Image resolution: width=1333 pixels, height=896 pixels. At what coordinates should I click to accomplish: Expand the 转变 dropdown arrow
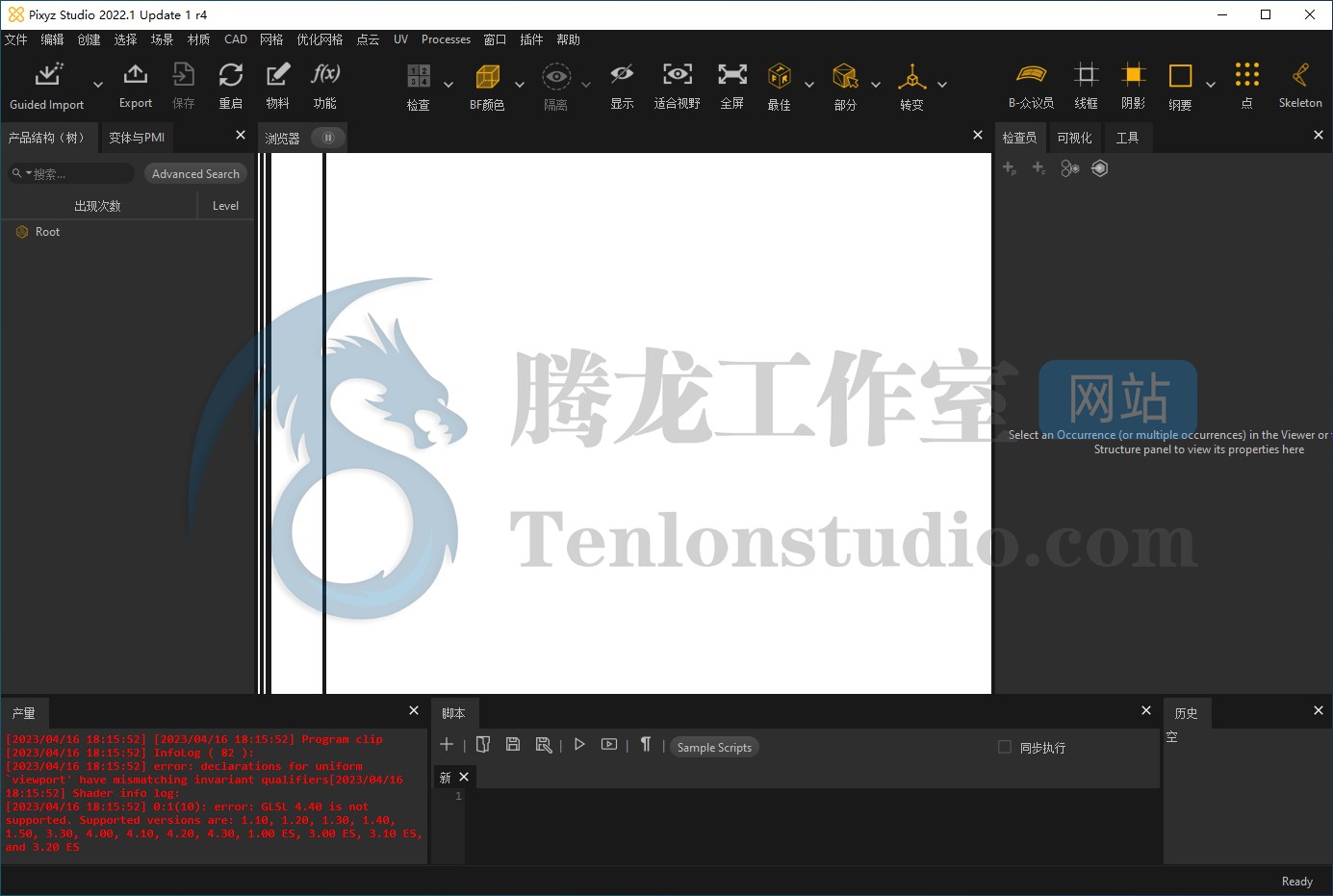click(942, 85)
